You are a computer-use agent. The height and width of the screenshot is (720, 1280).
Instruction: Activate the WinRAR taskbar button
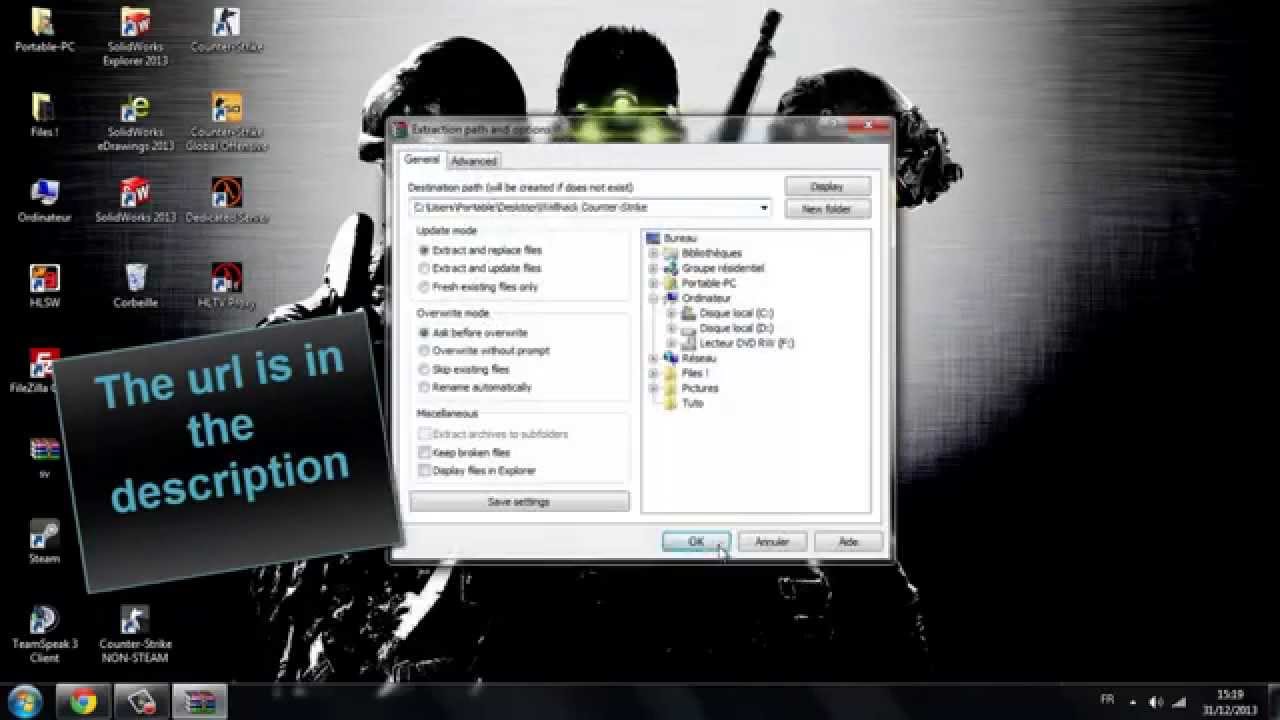click(x=200, y=702)
